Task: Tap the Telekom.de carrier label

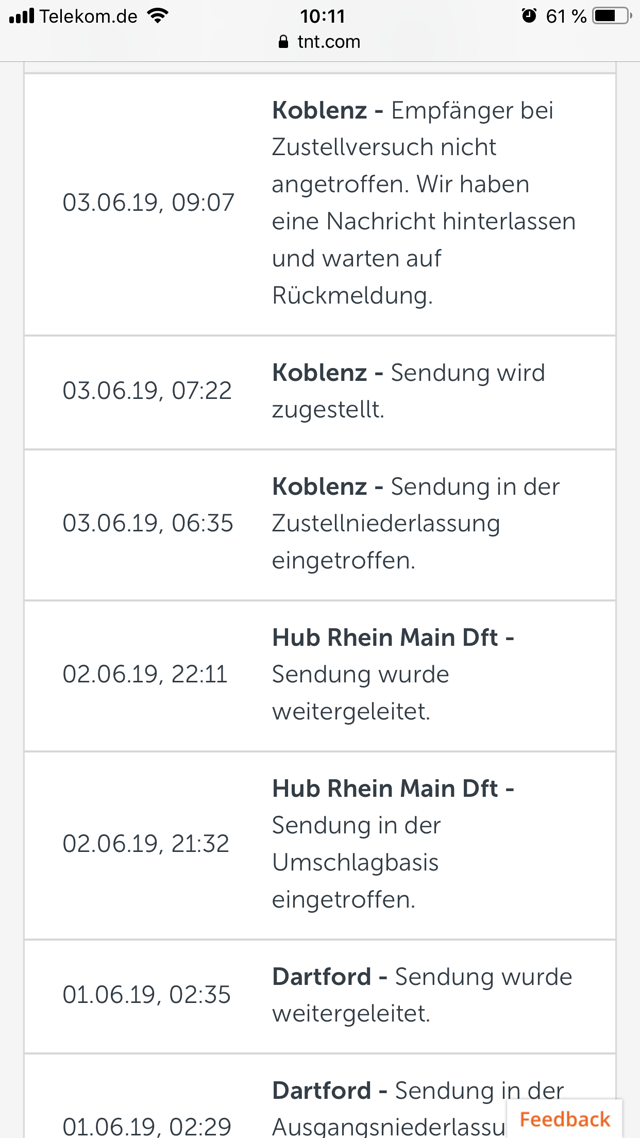Action: [88, 16]
